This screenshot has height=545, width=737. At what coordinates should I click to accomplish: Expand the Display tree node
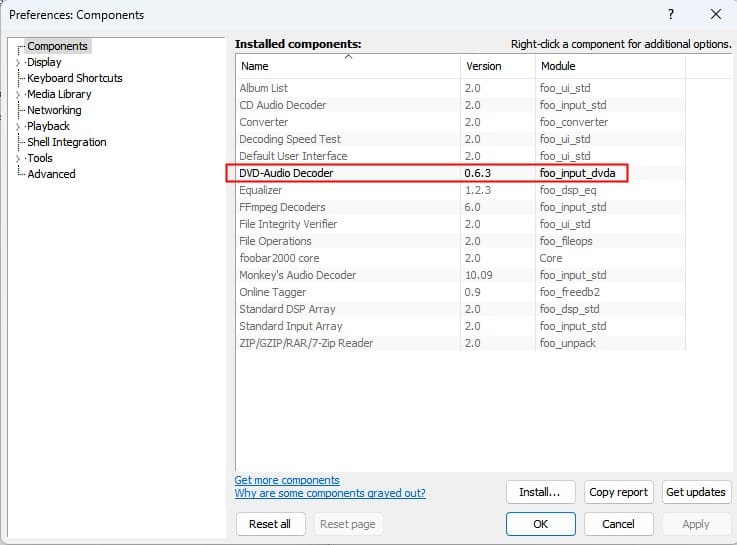pyautogui.click(x=18, y=62)
